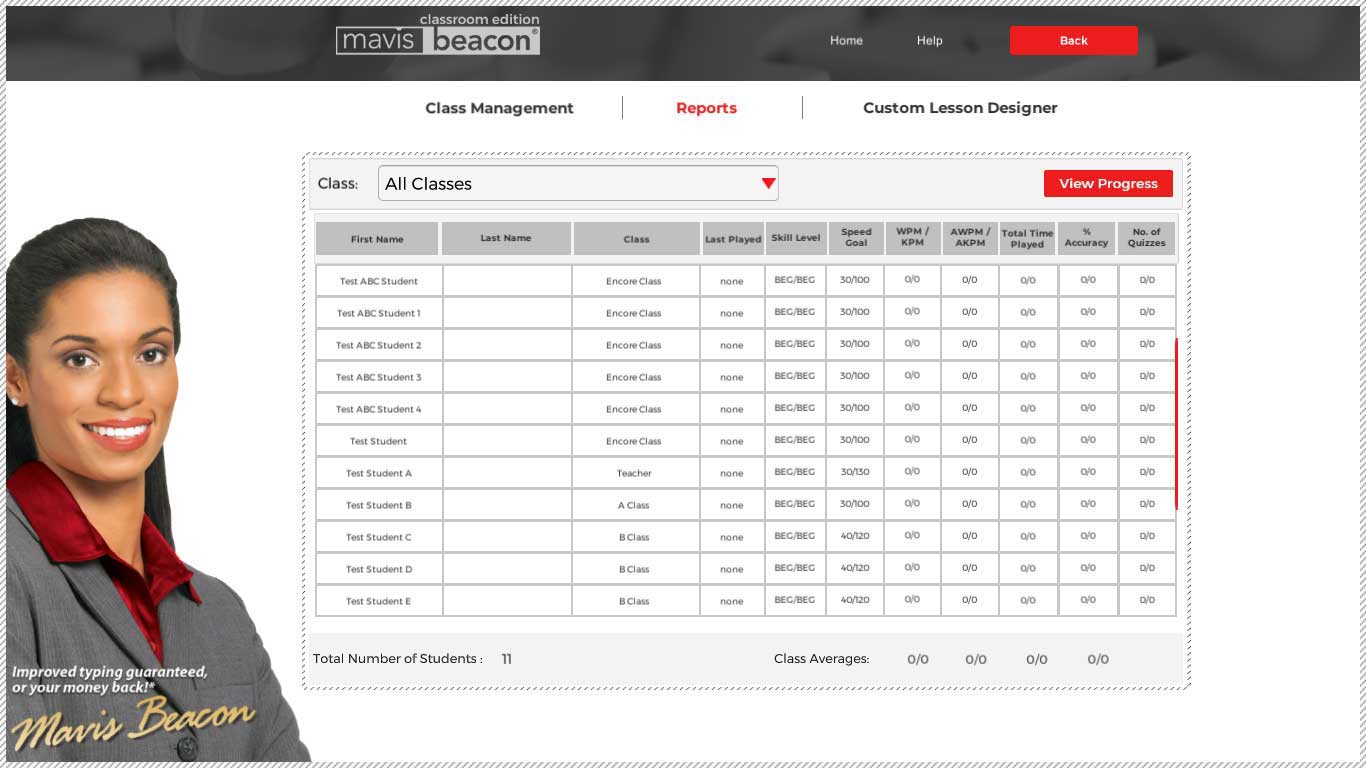Screen dimensions: 1366x768
Task: Click the red vertical scrollbar of the student table
Action: pos(1176,424)
